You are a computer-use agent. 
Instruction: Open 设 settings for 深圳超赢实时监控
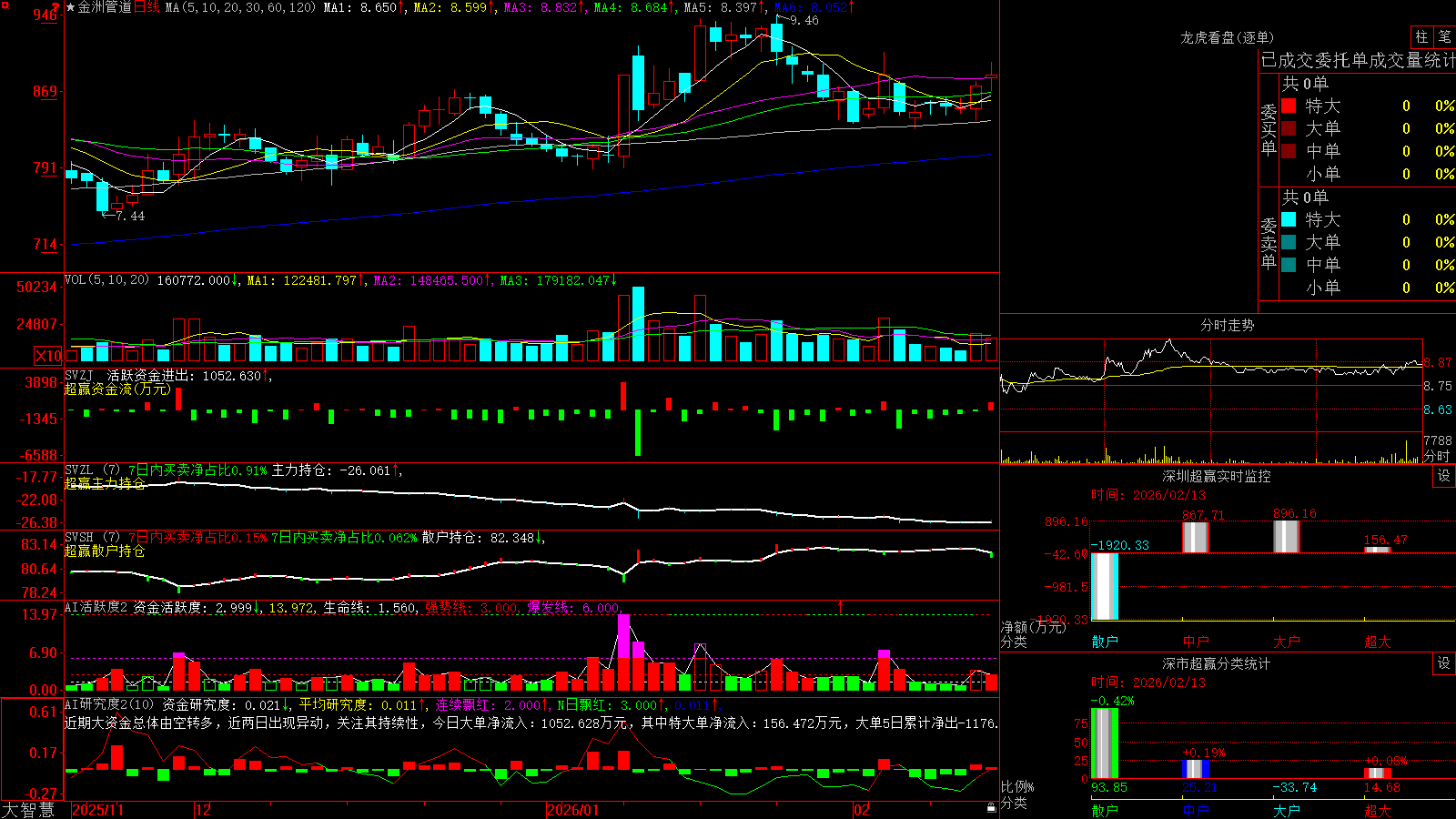coord(1444,476)
